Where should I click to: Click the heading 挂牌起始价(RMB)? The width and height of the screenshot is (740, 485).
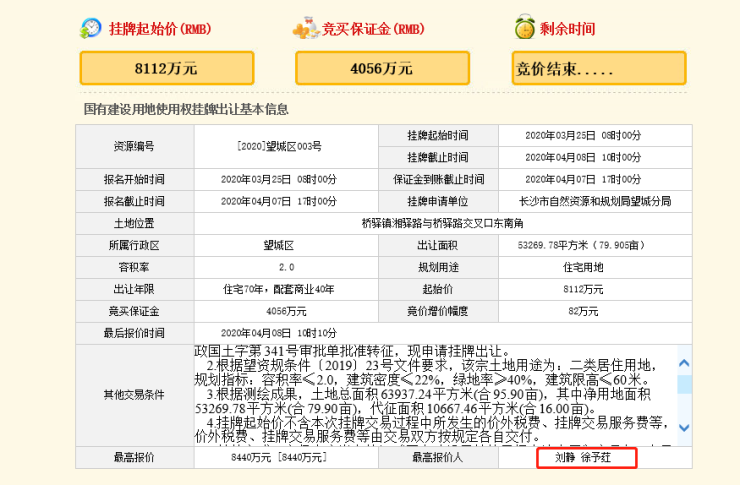point(160,29)
